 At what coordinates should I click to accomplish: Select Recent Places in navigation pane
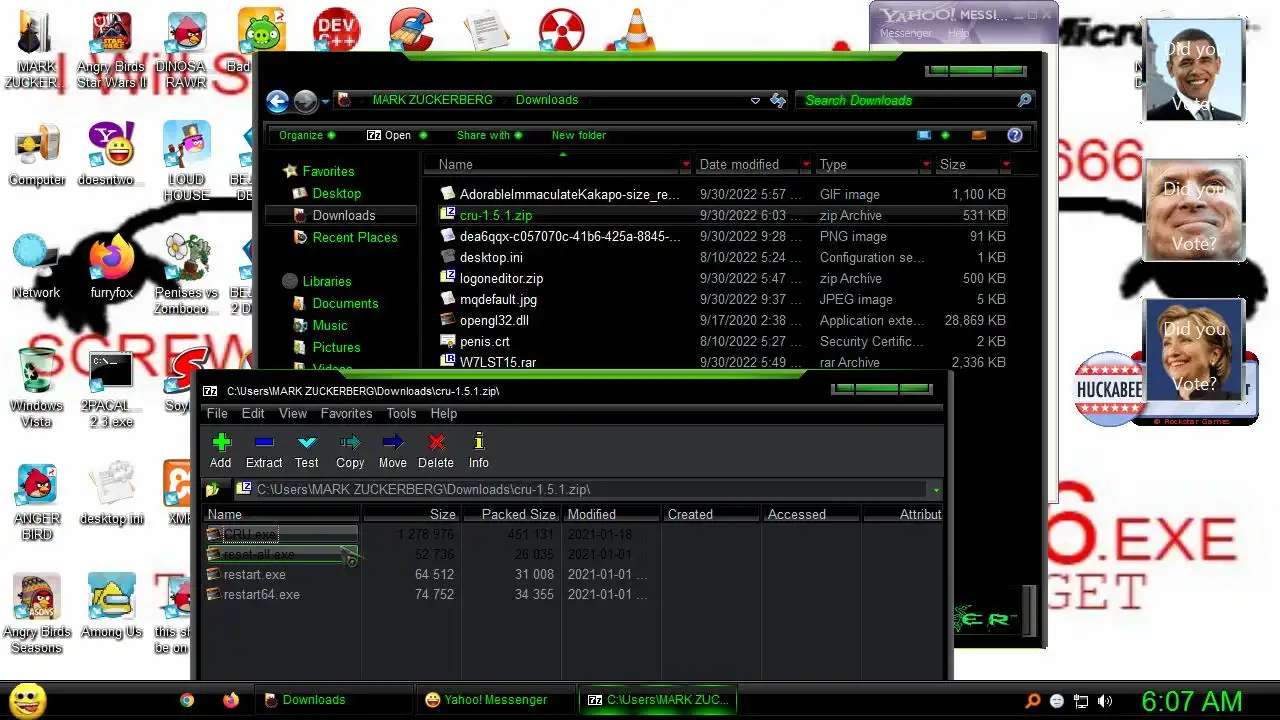(355, 237)
